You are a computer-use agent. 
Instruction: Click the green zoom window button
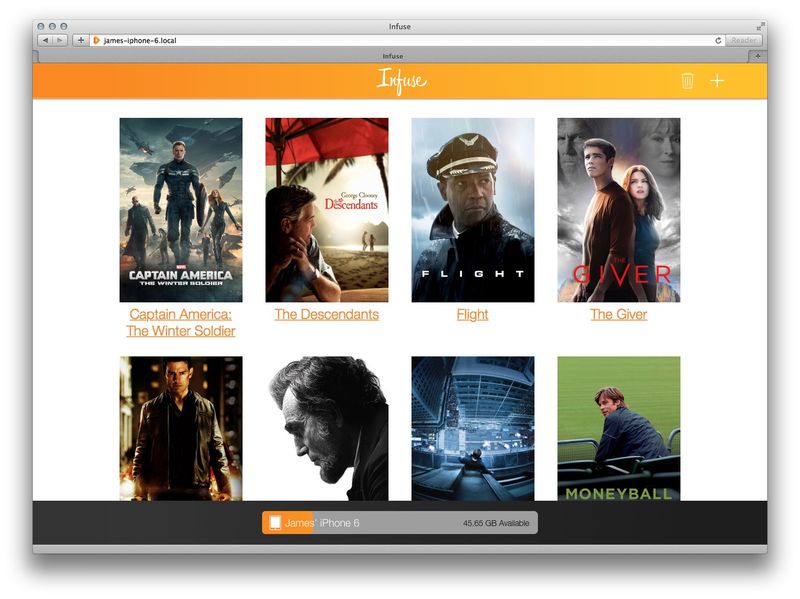64,26
